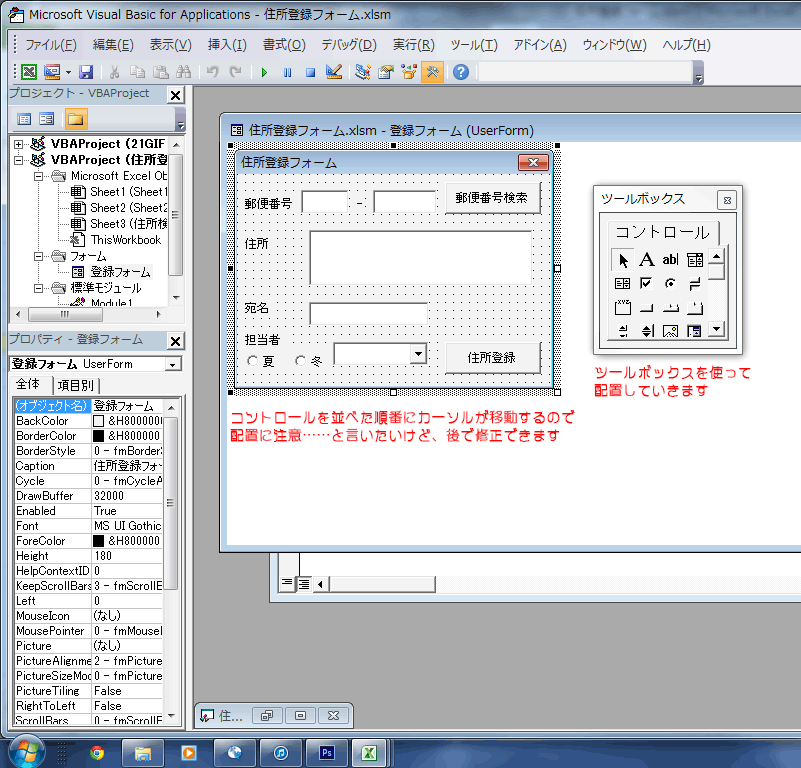Collapse the 標準モジュール folder node

(38, 289)
